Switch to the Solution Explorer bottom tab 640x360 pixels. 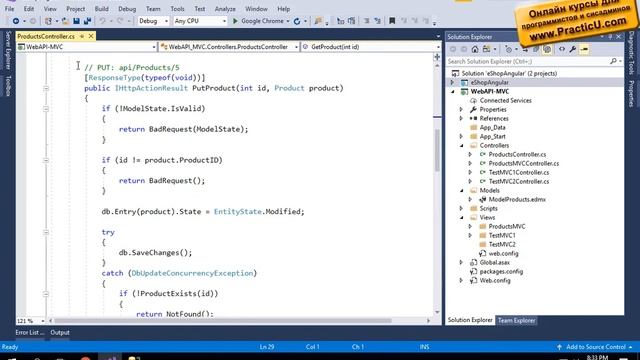[470, 320]
